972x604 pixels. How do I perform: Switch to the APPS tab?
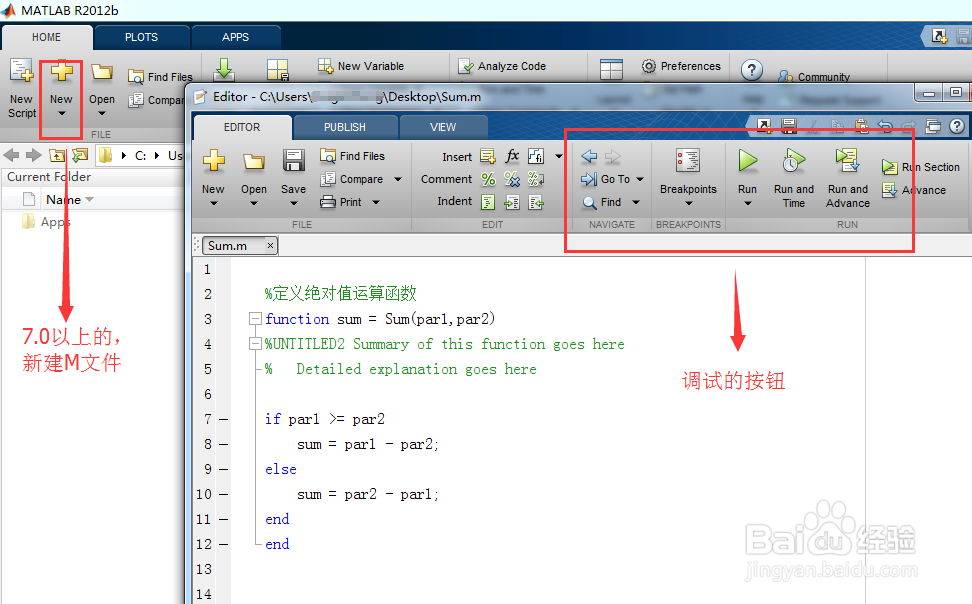point(236,37)
